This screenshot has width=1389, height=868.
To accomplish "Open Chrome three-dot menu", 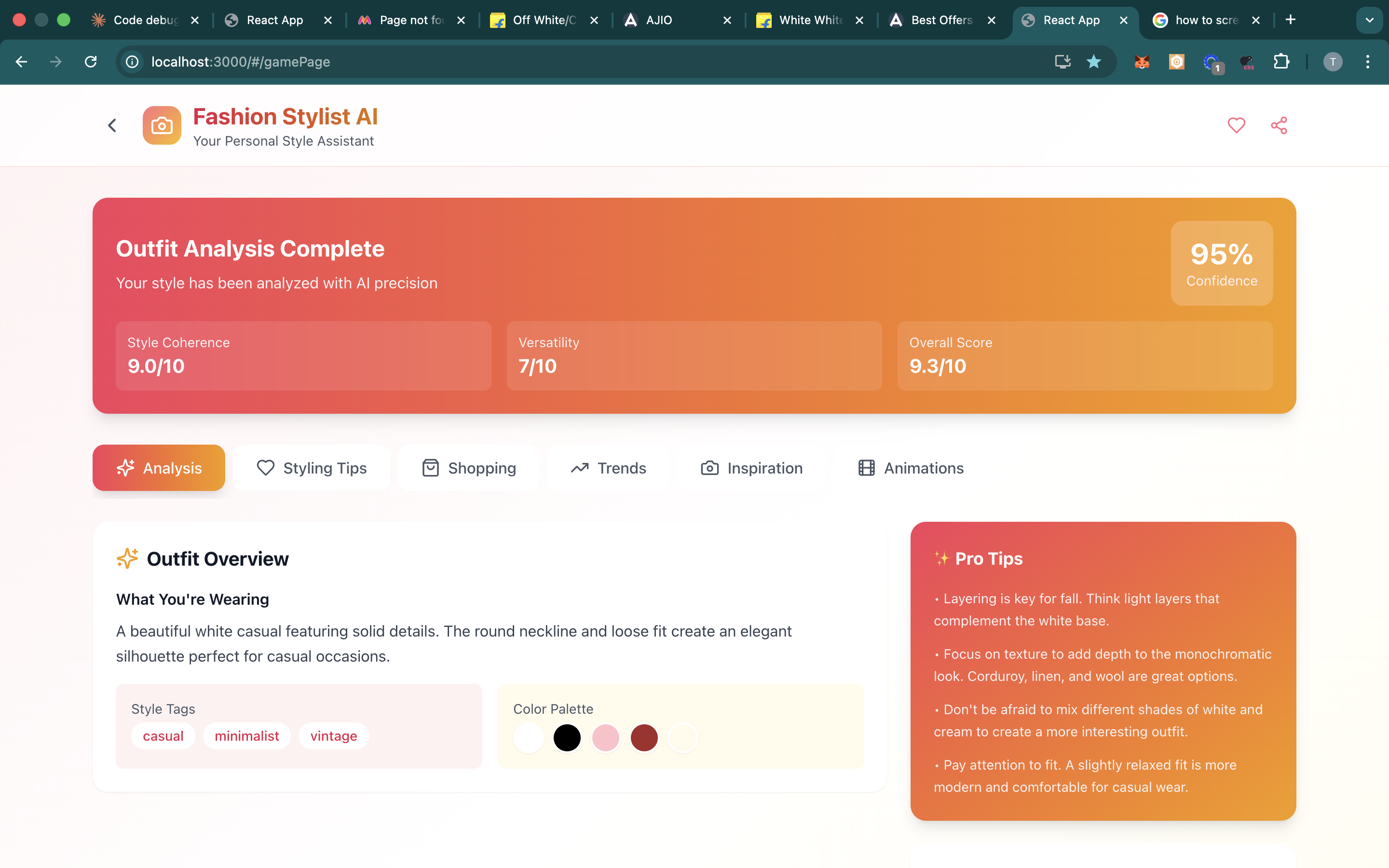I will 1367,61.
